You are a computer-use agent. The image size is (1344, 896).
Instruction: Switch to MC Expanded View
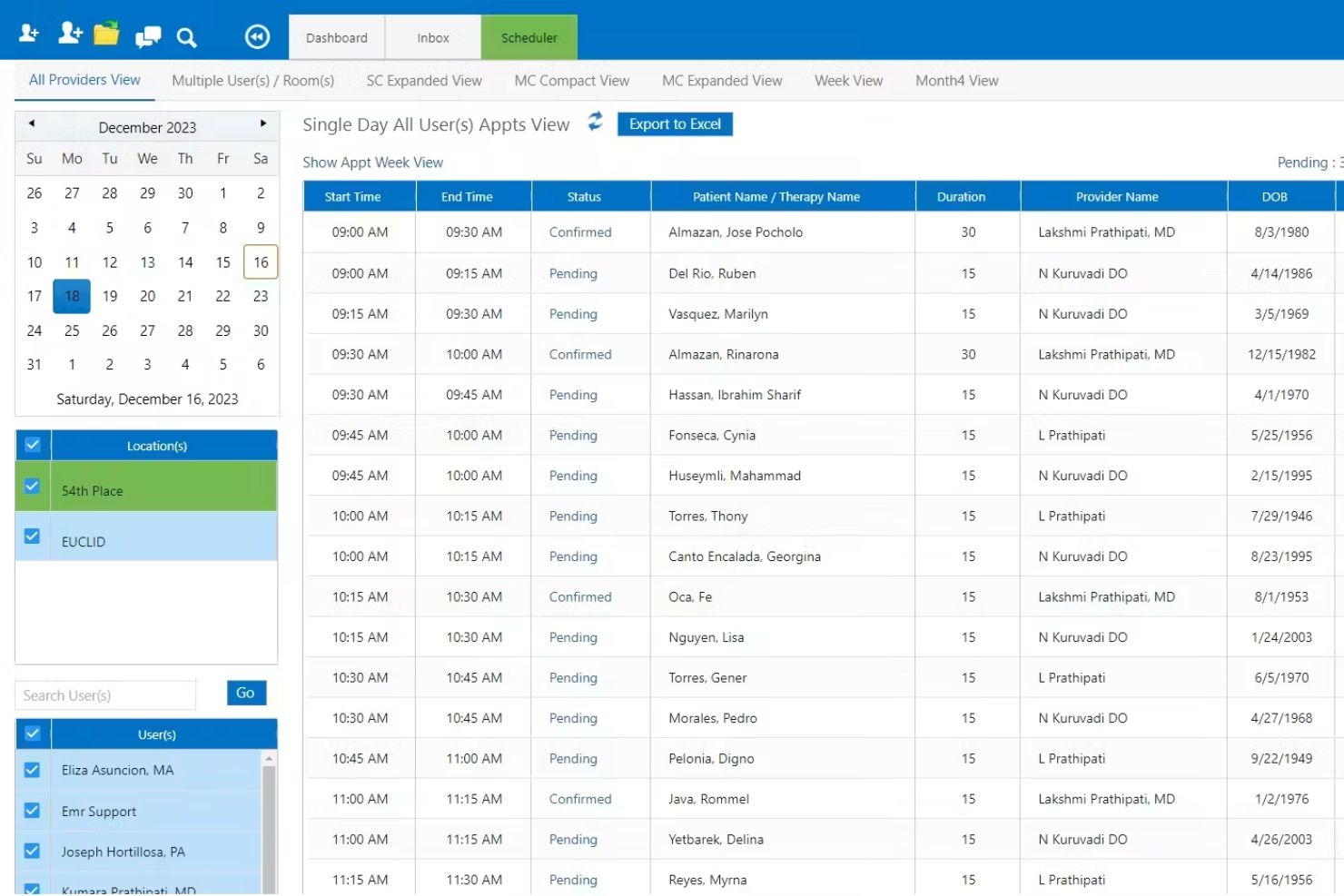(722, 81)
